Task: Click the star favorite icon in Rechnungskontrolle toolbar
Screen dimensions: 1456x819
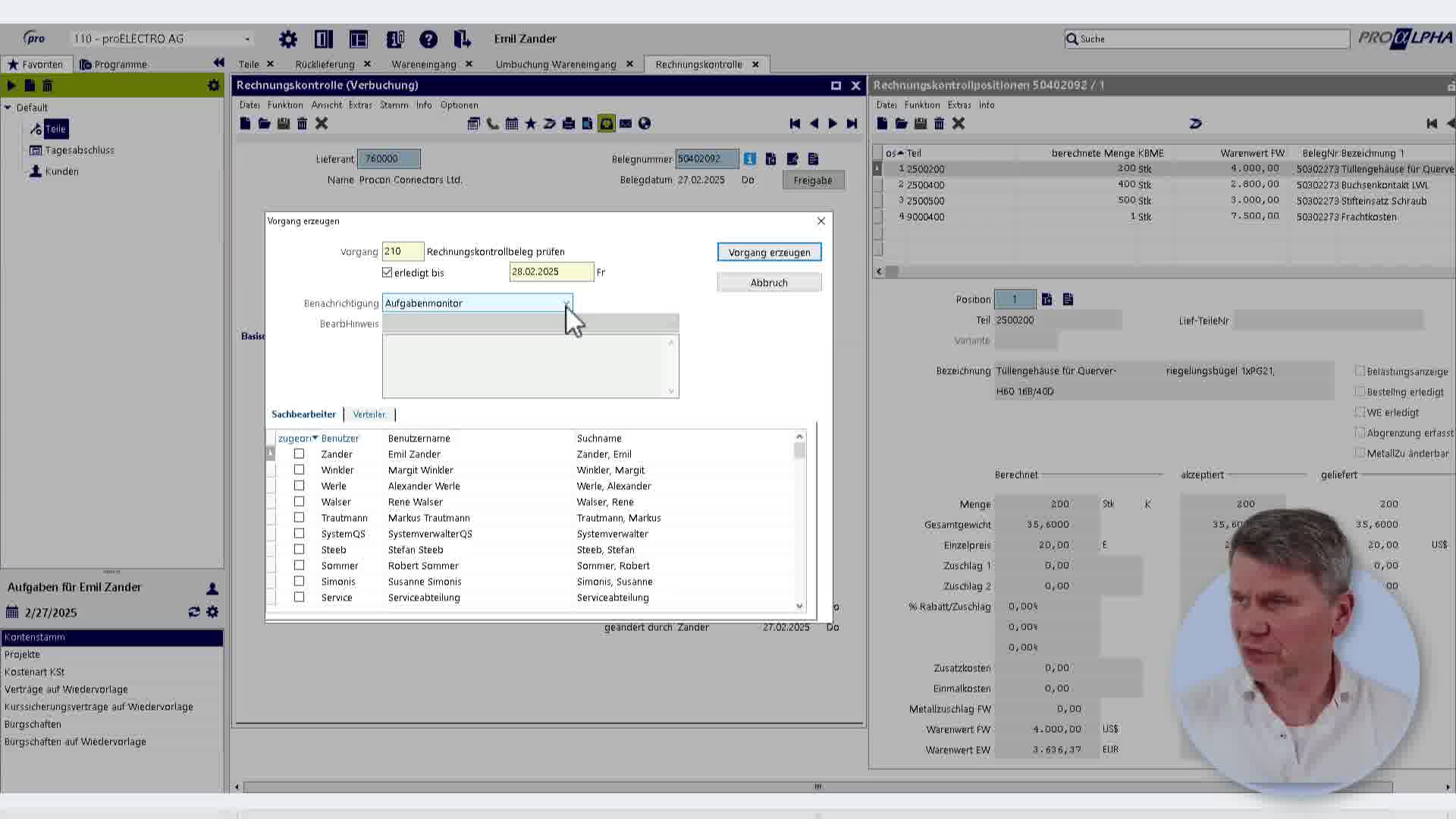Action: click(x=531, y=124)
